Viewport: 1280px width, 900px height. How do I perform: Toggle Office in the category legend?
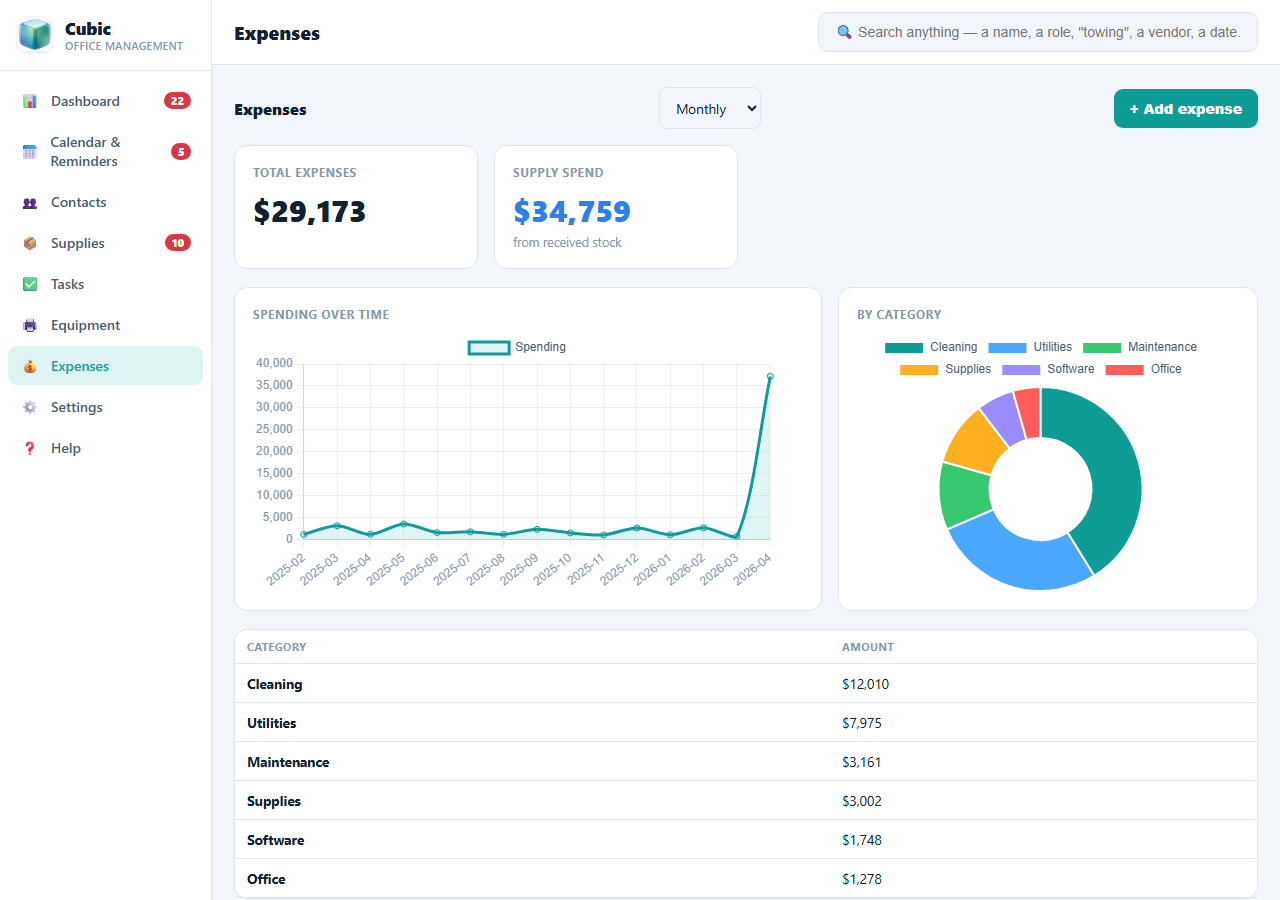[1143, 369]
